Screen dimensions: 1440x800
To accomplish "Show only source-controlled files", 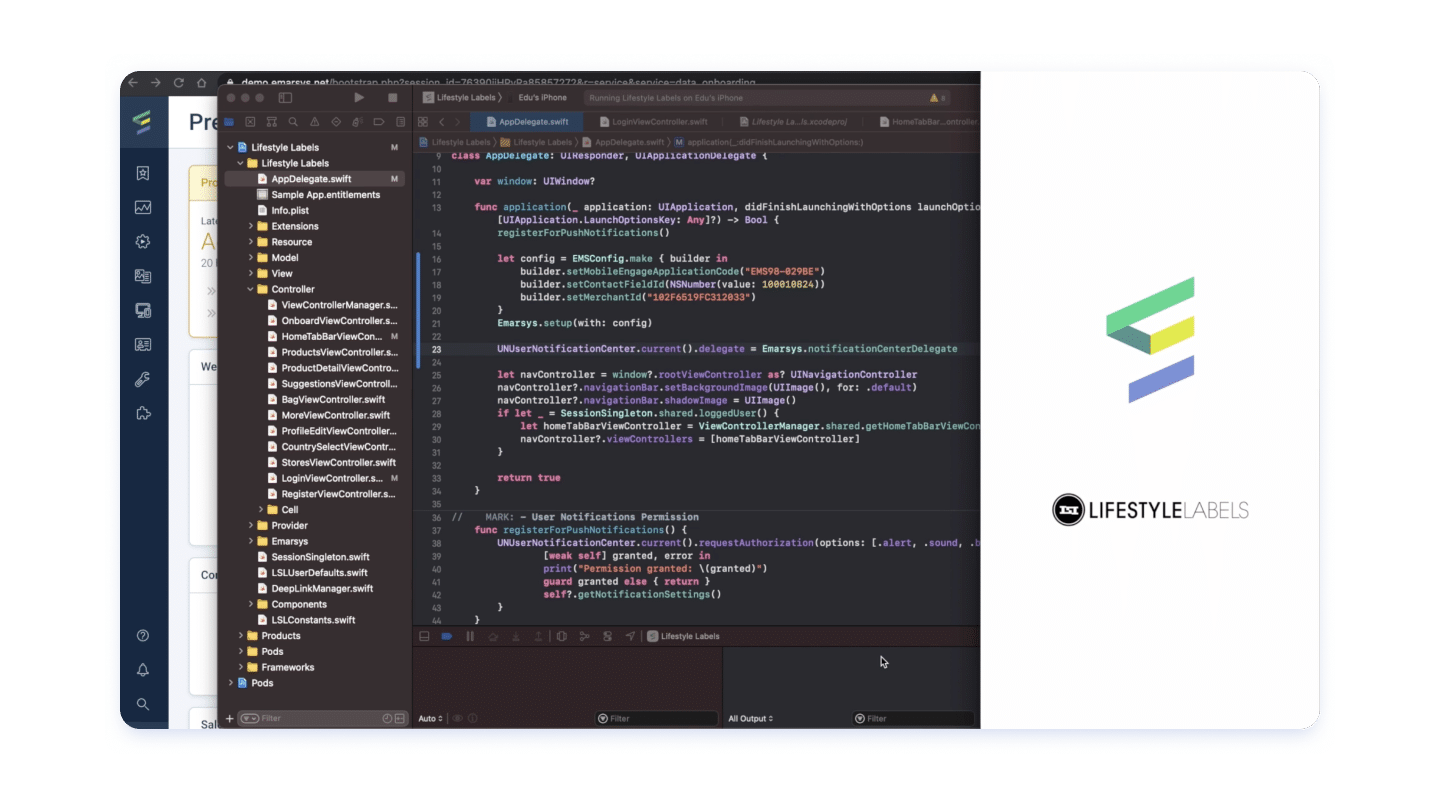I will pos(400,718).
